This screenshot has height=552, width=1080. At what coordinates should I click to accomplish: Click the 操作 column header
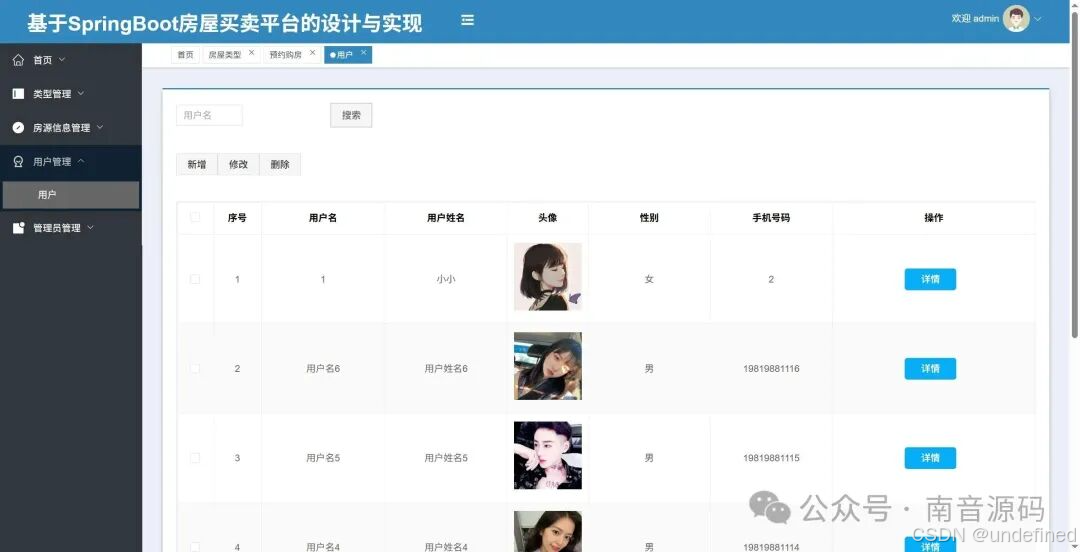pos(933,218)
